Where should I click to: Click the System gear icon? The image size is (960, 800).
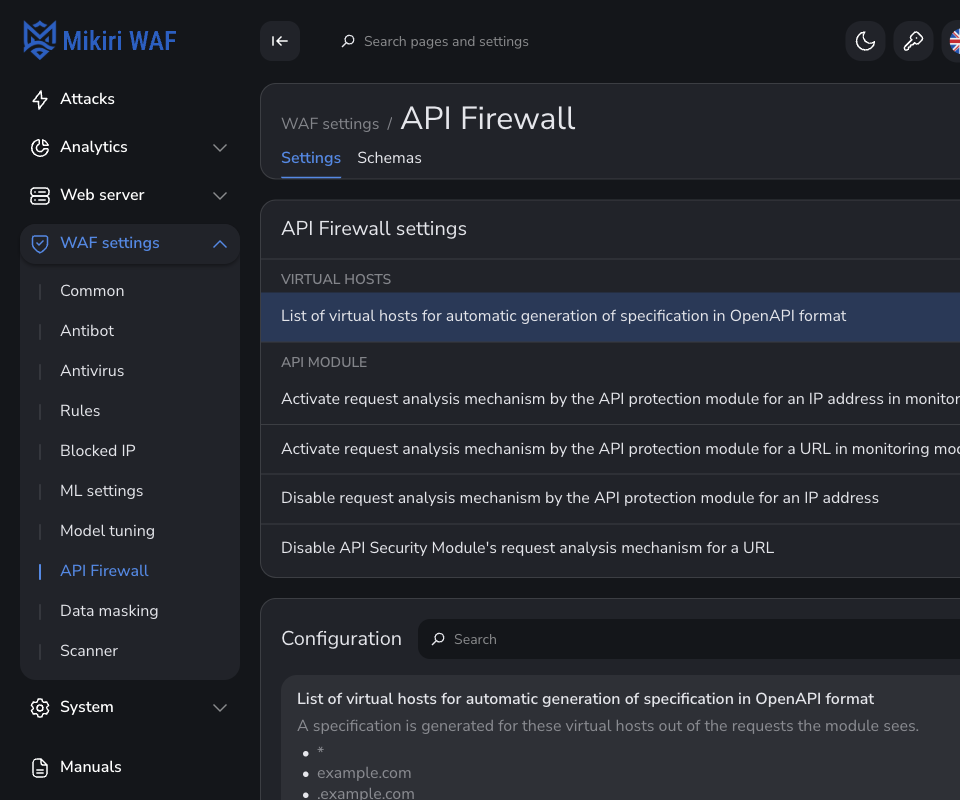40,708
